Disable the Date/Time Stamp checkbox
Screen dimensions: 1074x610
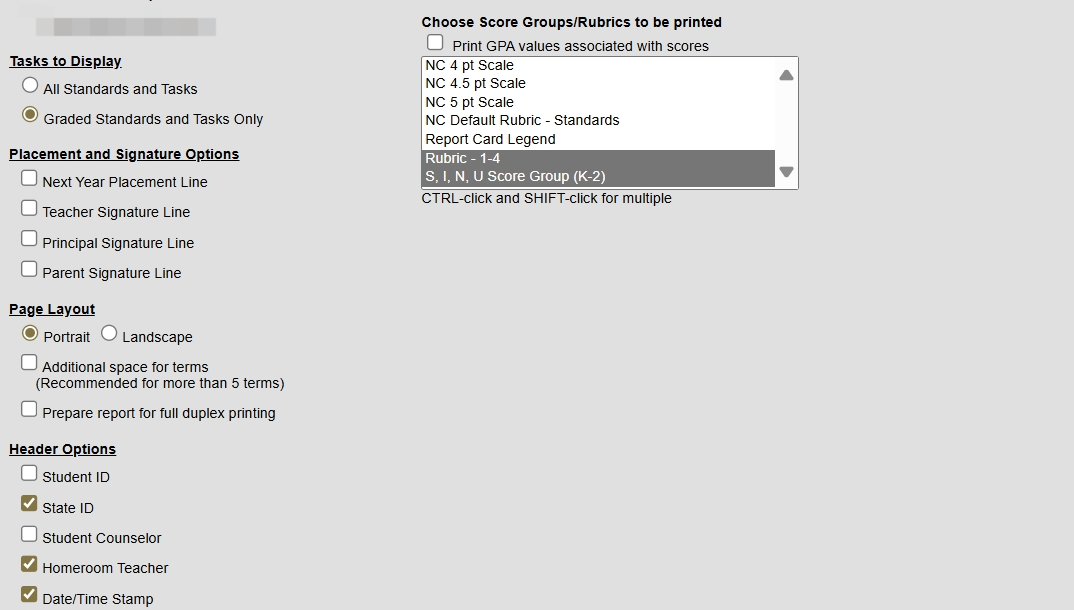(29, 594)
